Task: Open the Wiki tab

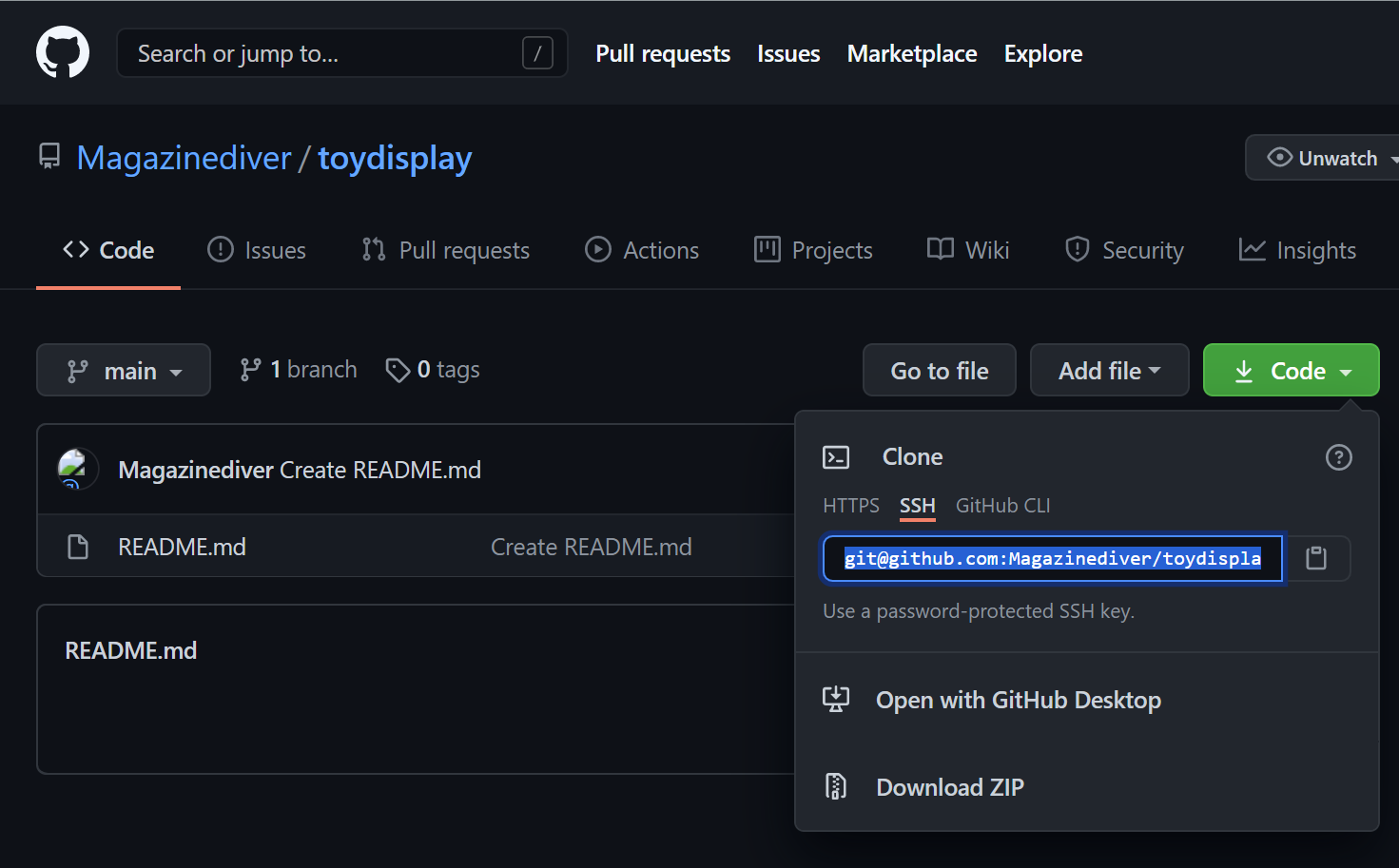Action: [968, 250]
